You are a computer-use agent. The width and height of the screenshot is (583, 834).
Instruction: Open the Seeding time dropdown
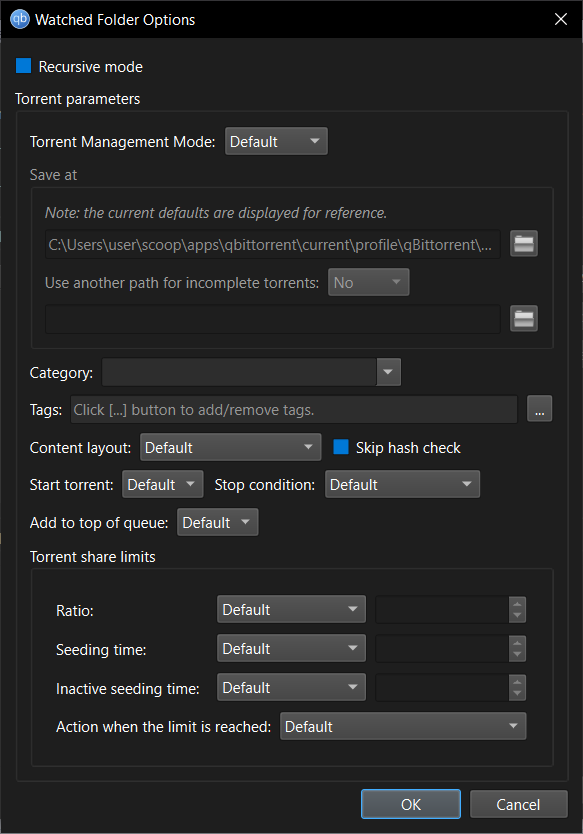(291, 648)
